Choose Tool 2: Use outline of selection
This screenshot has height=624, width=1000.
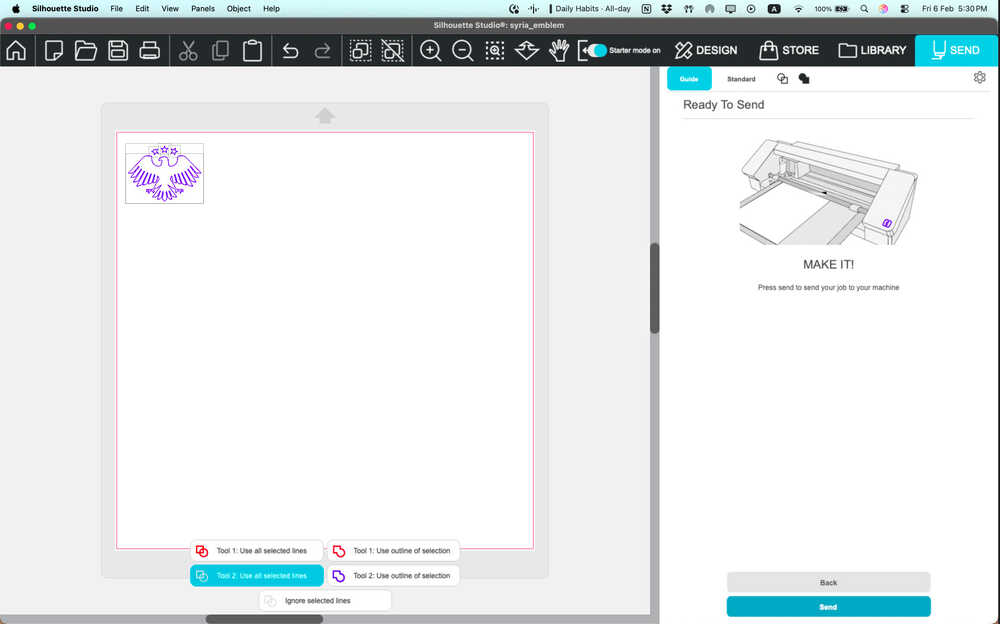click(393, 576)
